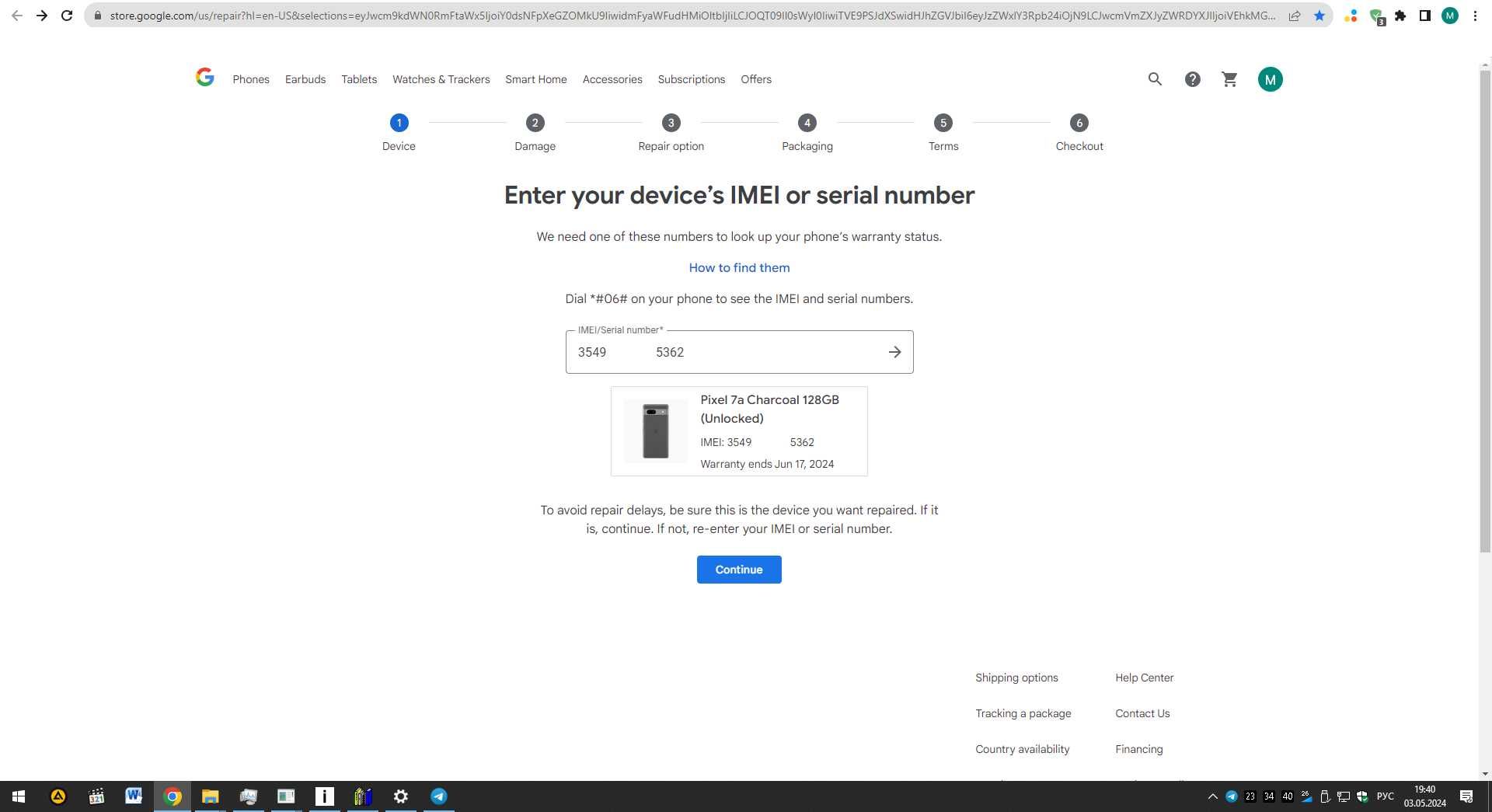
Task: Open the Smart Home menu
Action: click(536, 79)
